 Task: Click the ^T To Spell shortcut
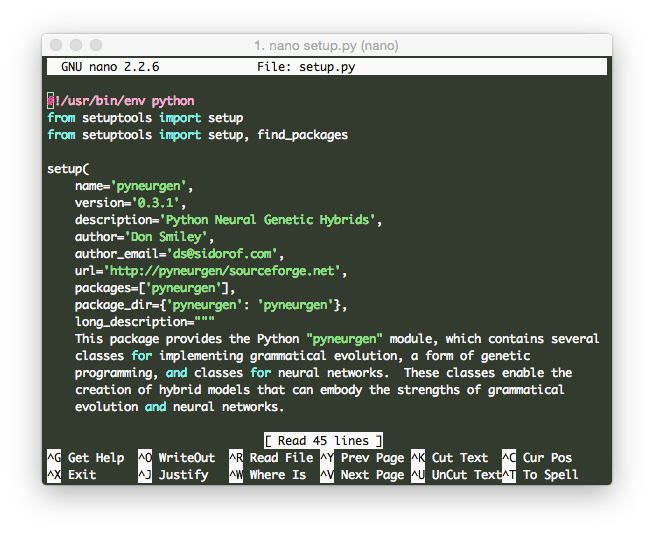click(x=541, y=475)
